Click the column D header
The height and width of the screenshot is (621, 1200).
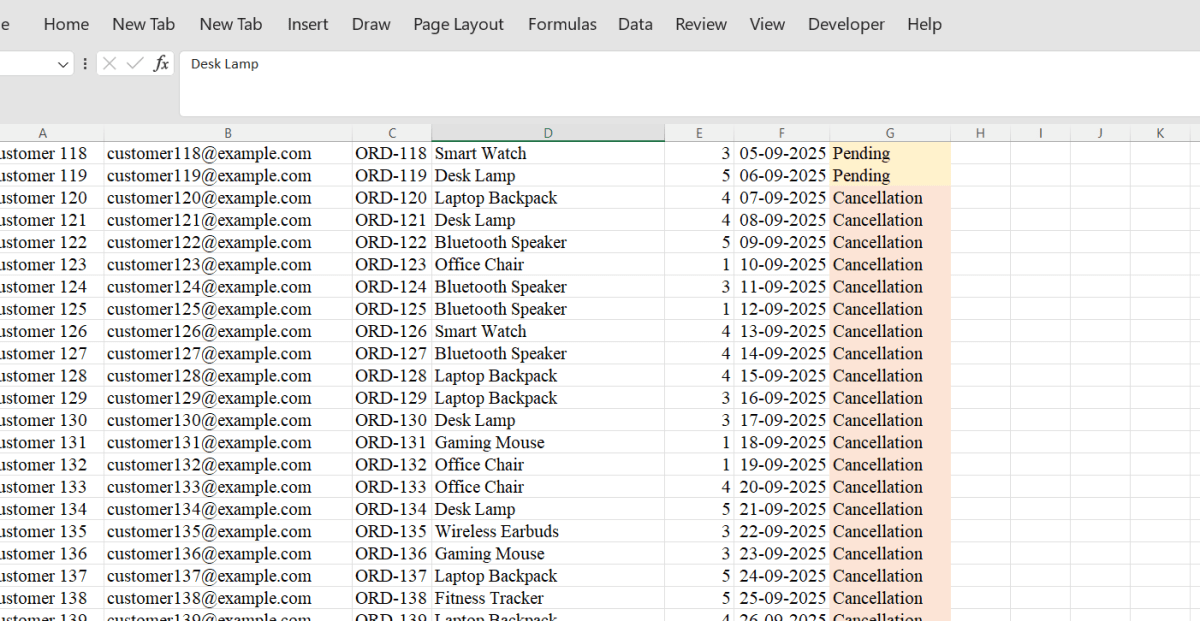(548, 133)
